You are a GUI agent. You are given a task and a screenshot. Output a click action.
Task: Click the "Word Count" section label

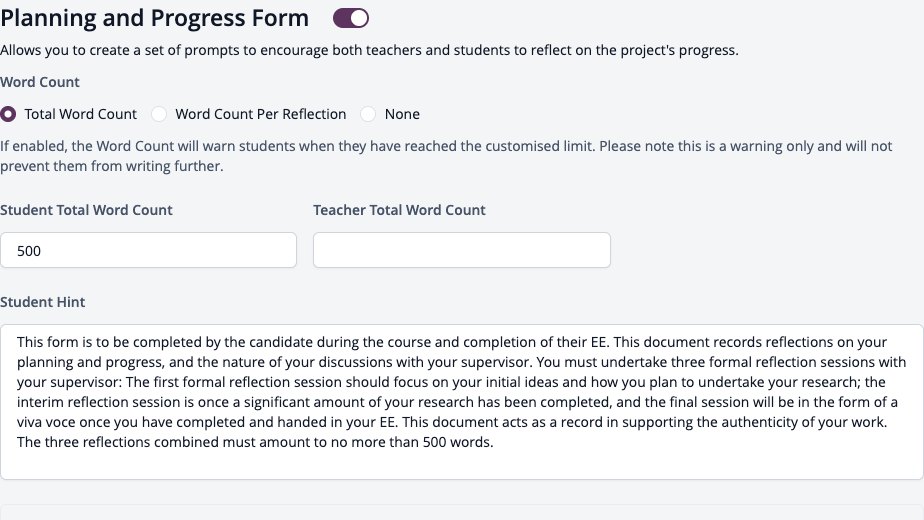click(x=39, y=82)
